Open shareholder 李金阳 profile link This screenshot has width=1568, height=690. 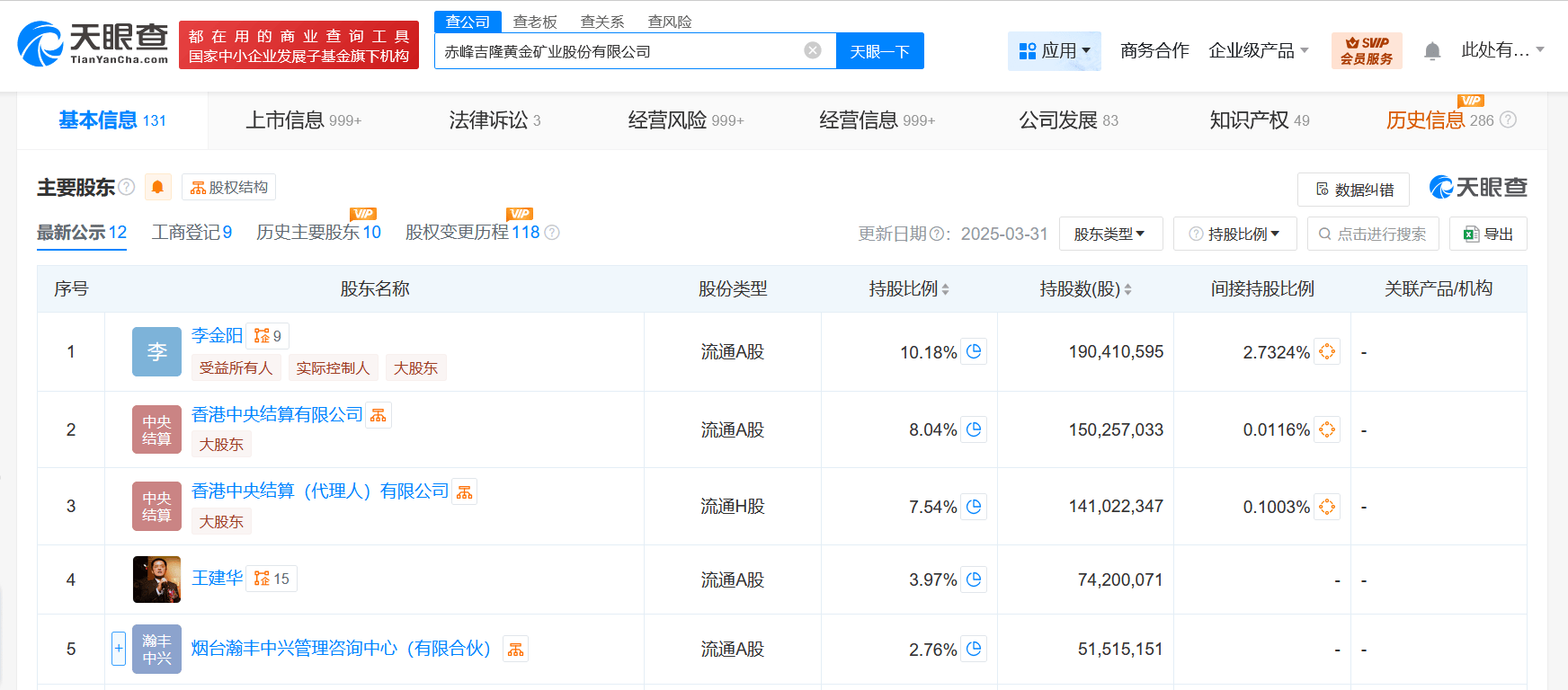pyautogui.click(x=217, y=335)
